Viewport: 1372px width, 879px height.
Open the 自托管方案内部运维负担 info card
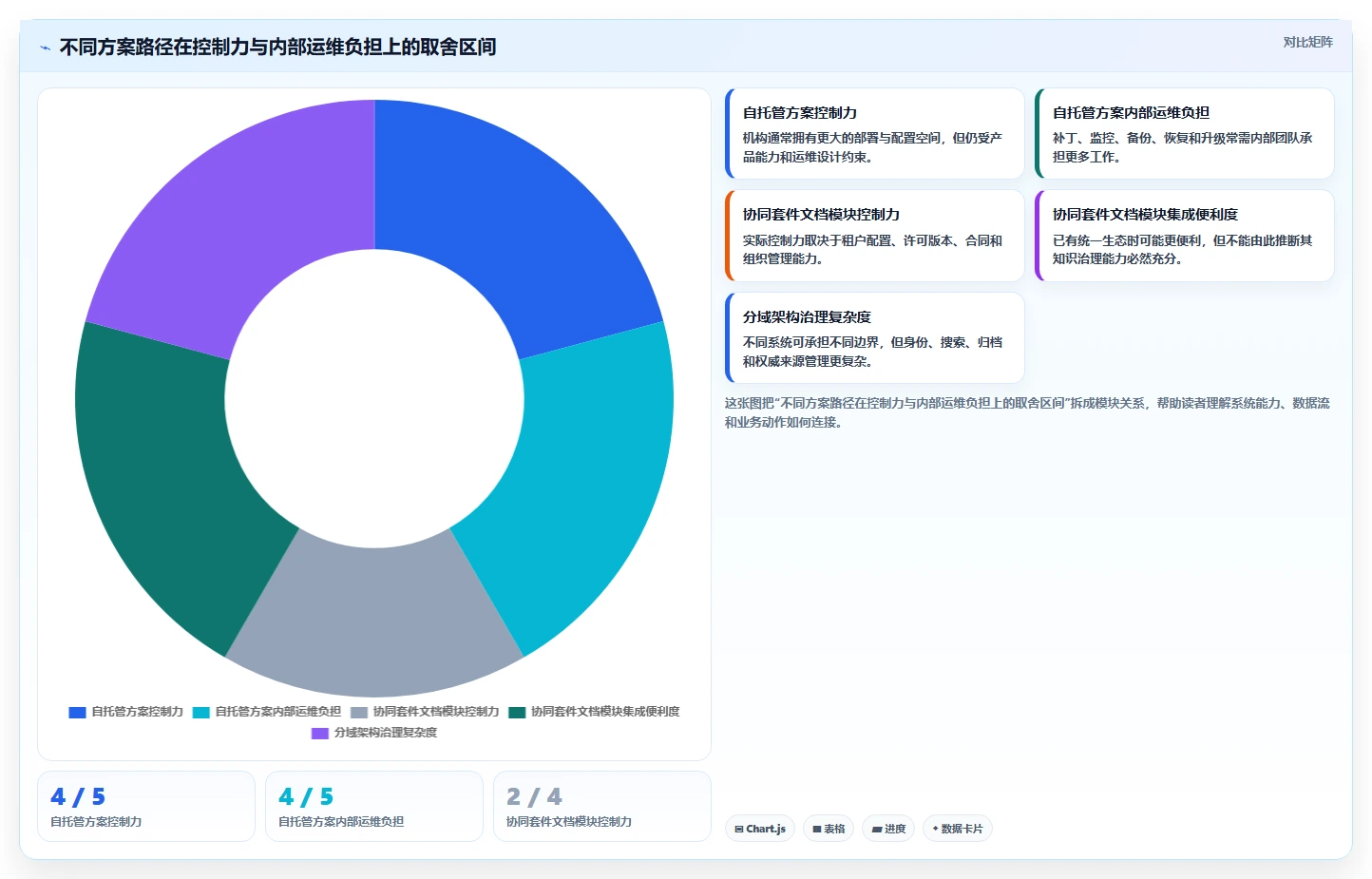(1184, 134)
